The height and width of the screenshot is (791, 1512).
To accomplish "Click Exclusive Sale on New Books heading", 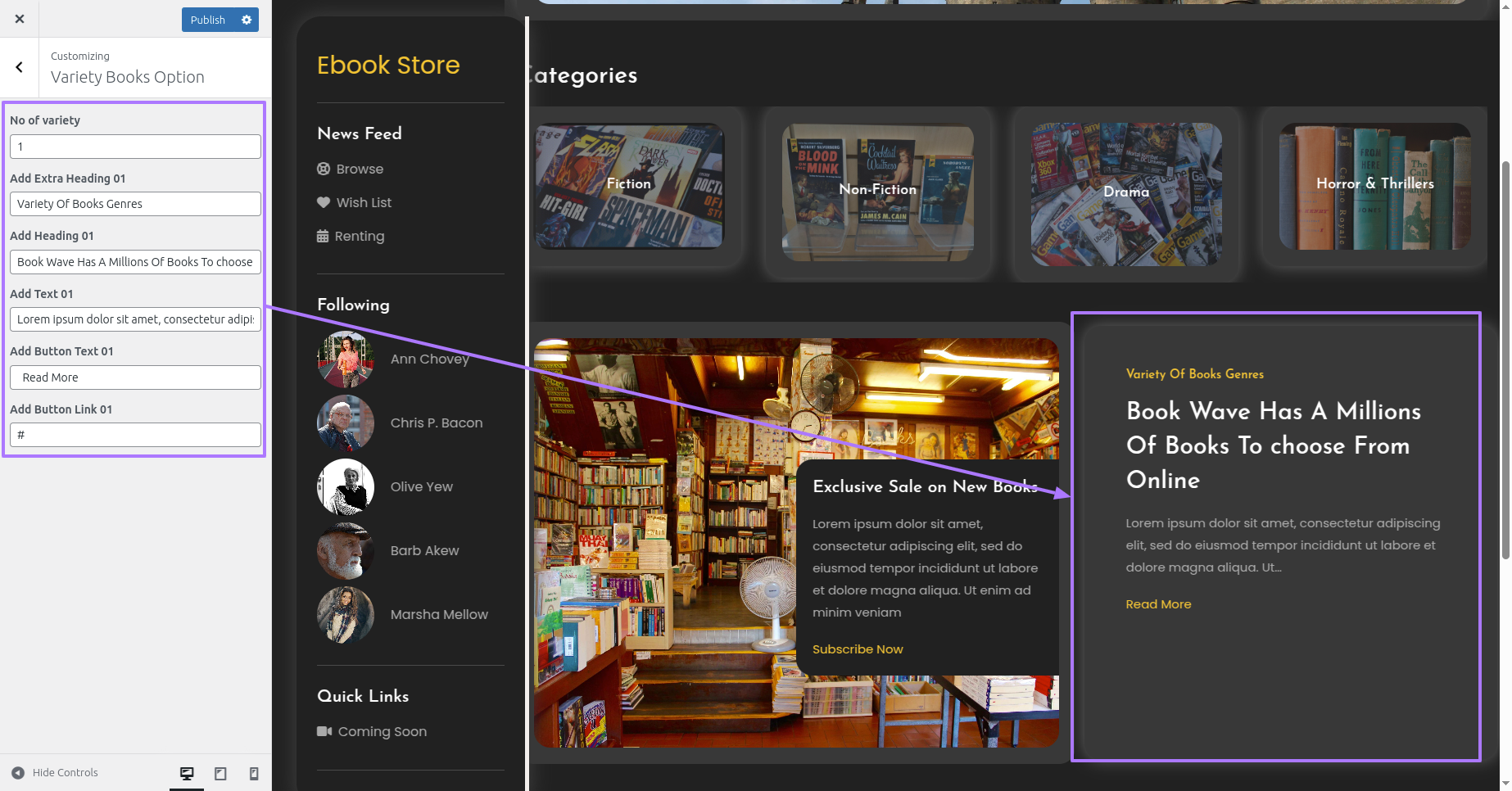I will [x=926, y=486].
